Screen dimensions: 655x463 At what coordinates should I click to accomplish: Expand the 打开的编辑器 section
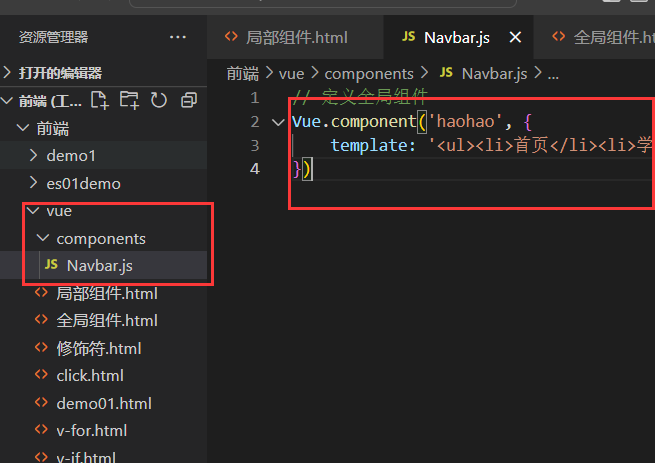coord(8,73)
